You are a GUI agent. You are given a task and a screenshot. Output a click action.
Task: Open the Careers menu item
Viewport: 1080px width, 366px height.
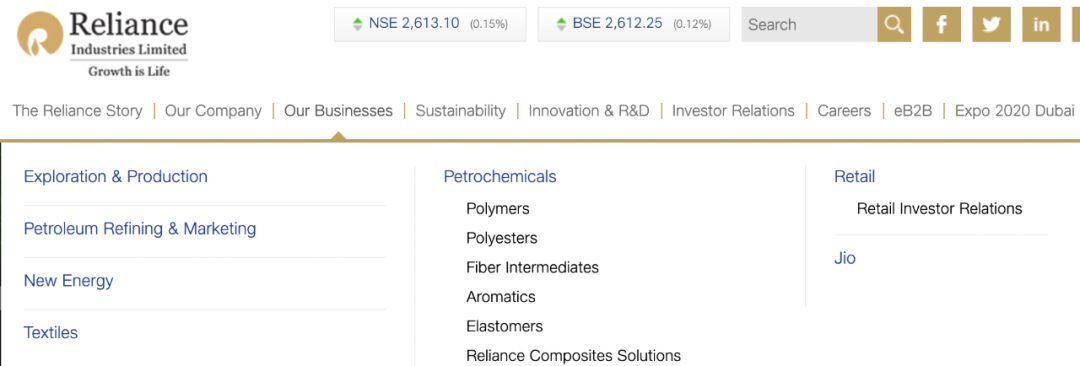844,110
